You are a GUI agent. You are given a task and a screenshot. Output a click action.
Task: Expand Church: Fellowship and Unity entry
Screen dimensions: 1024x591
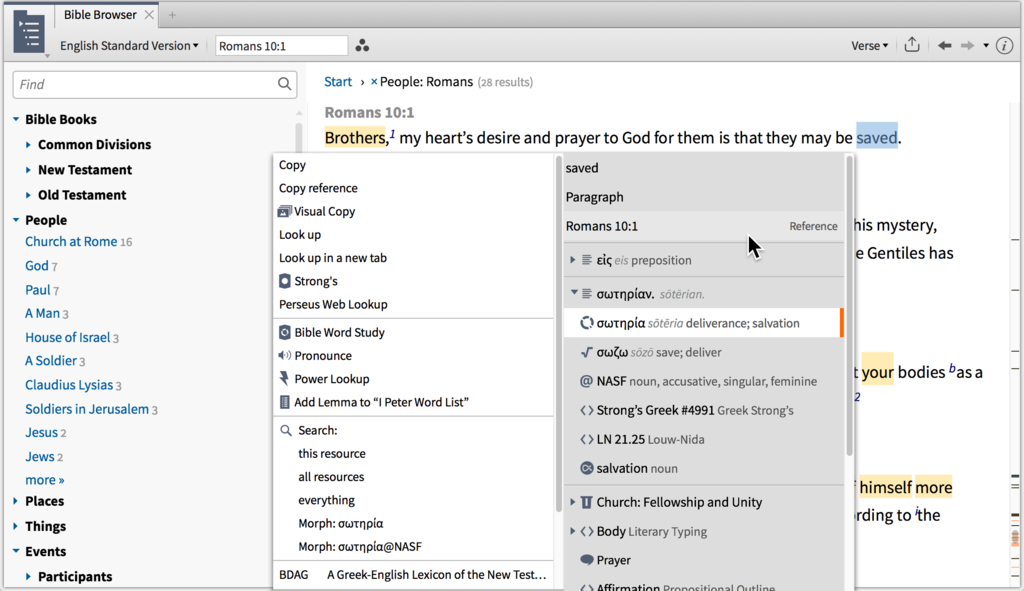[x=573, y=502]
